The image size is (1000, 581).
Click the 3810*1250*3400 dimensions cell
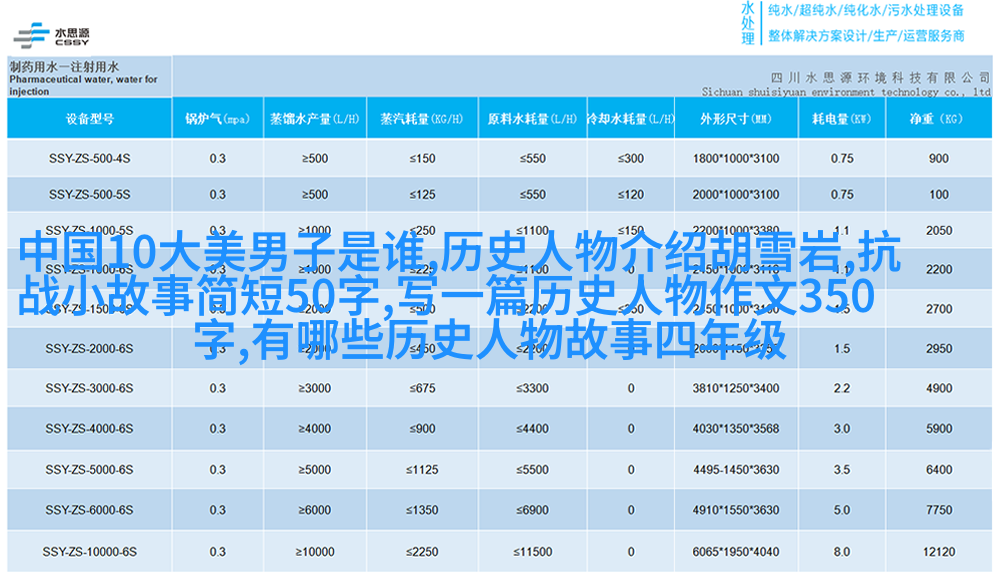[x=736, y=388]
